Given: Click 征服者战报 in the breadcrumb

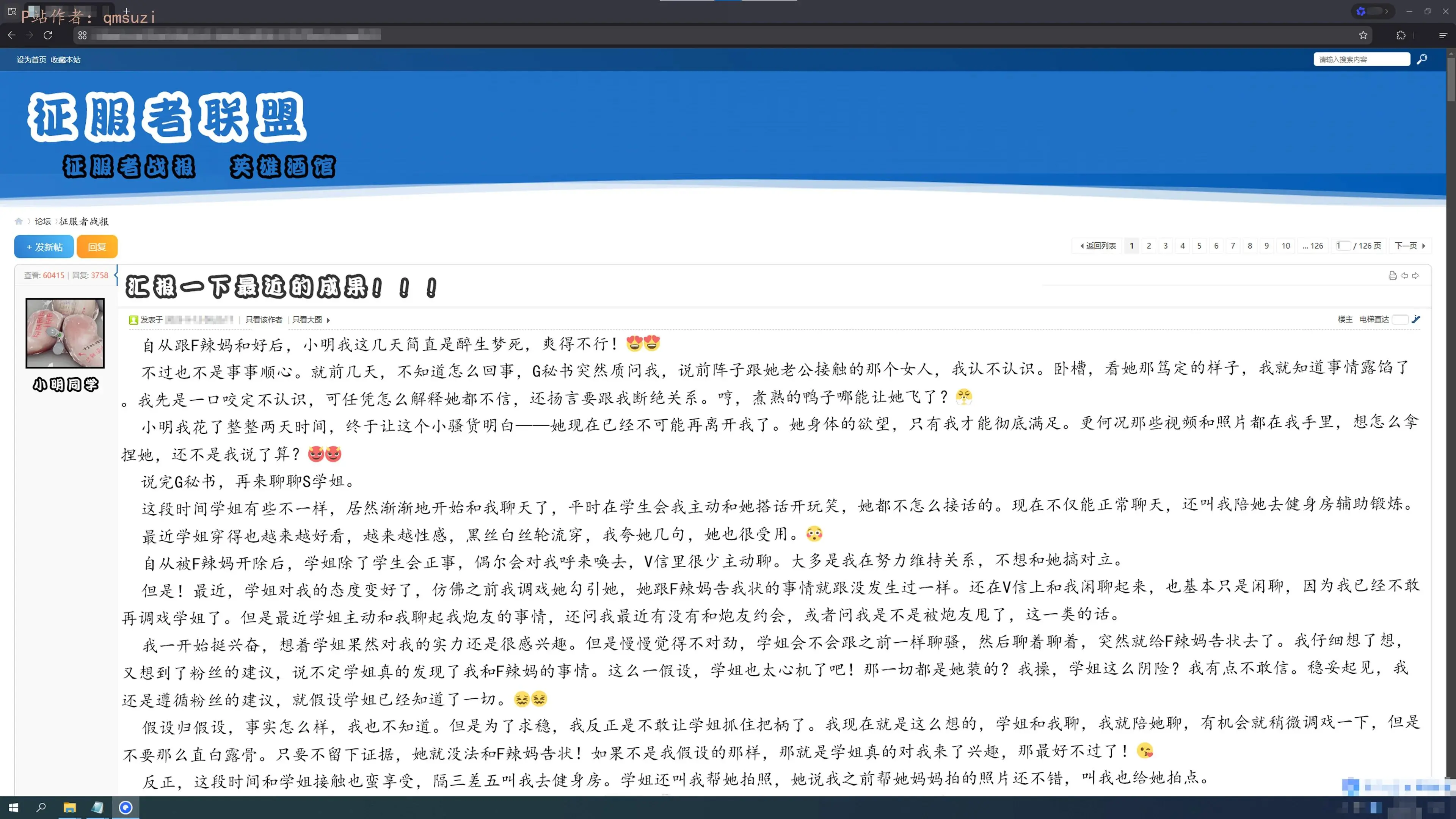Looking at the screenshot, I should [84, 221].
